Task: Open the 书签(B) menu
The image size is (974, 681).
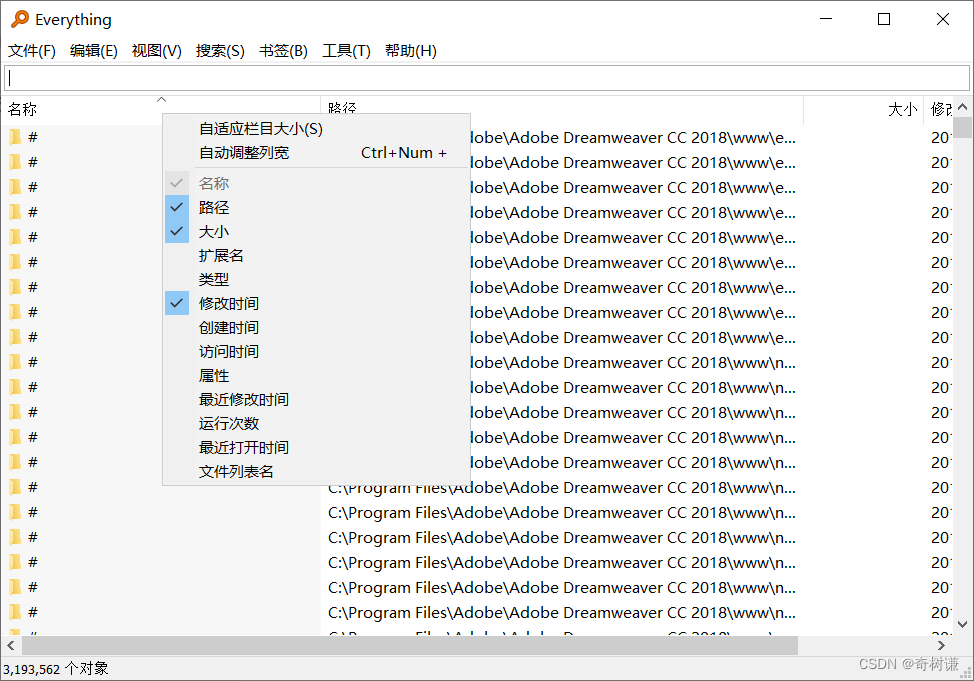Action: (283, 51)
